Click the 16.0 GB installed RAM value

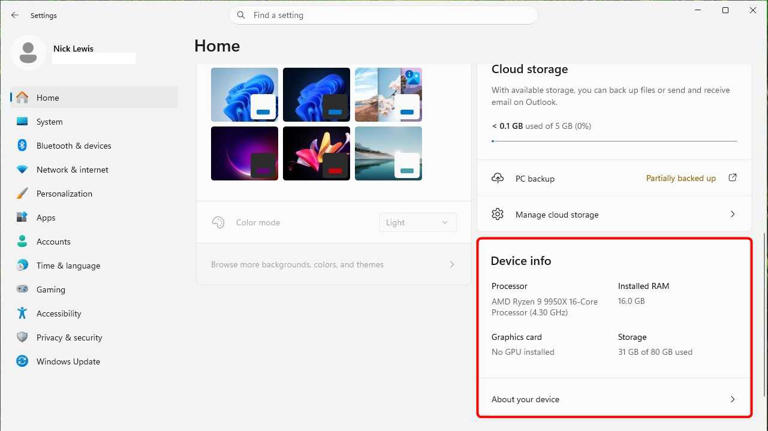coord(631,301)
